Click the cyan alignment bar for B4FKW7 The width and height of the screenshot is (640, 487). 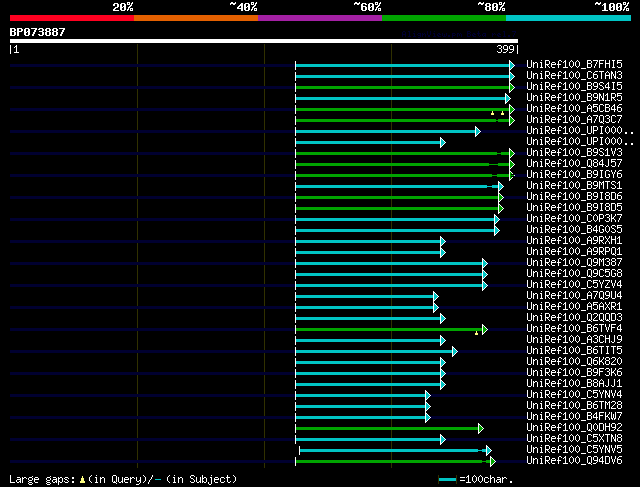[x=361, y=418]
